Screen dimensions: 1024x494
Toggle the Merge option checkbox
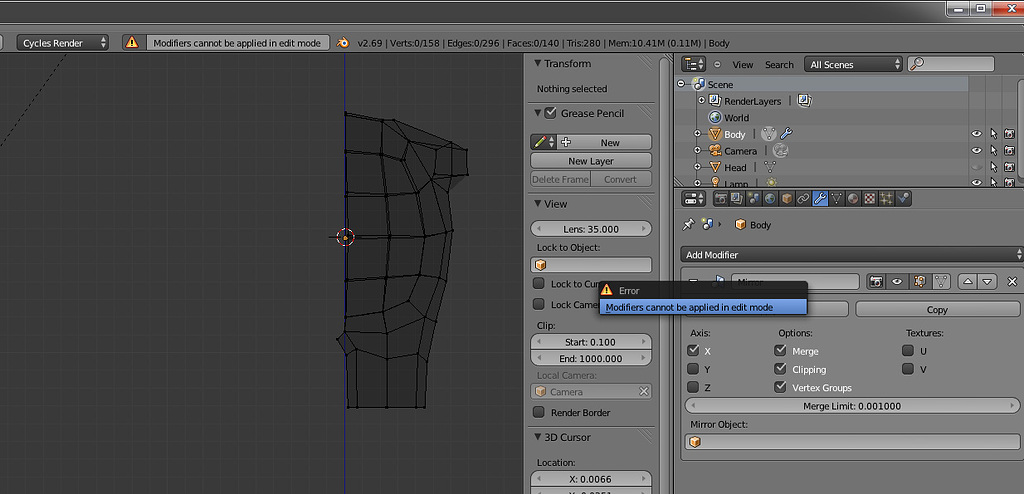tap(780, 350)
